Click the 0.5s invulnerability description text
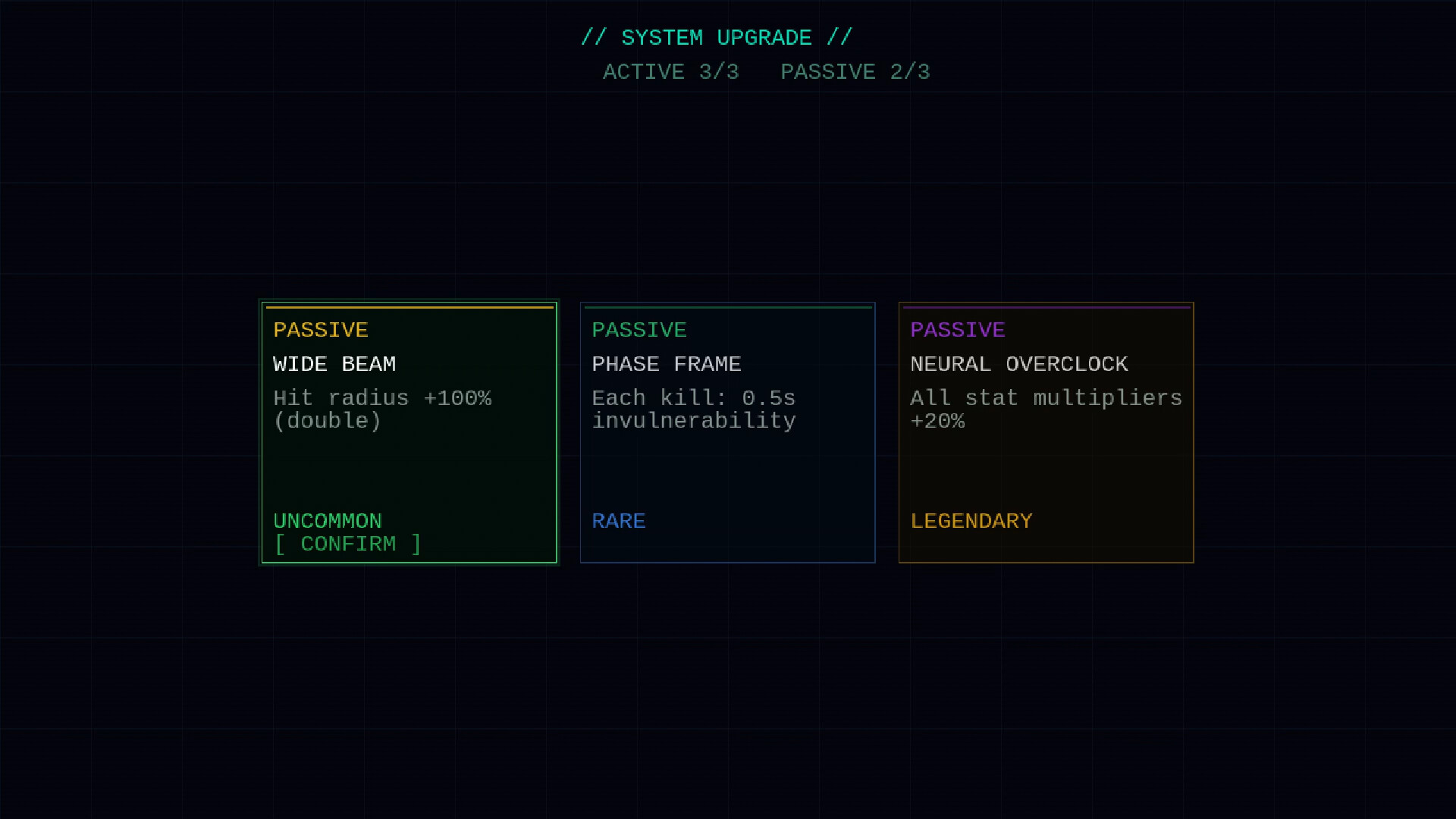 coord(694,409)
